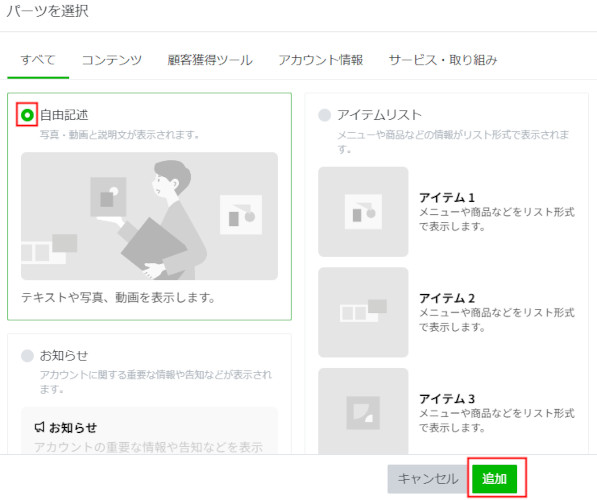Click the bold お知らせ preview heading
597x500 pixels.
(73, 427)
